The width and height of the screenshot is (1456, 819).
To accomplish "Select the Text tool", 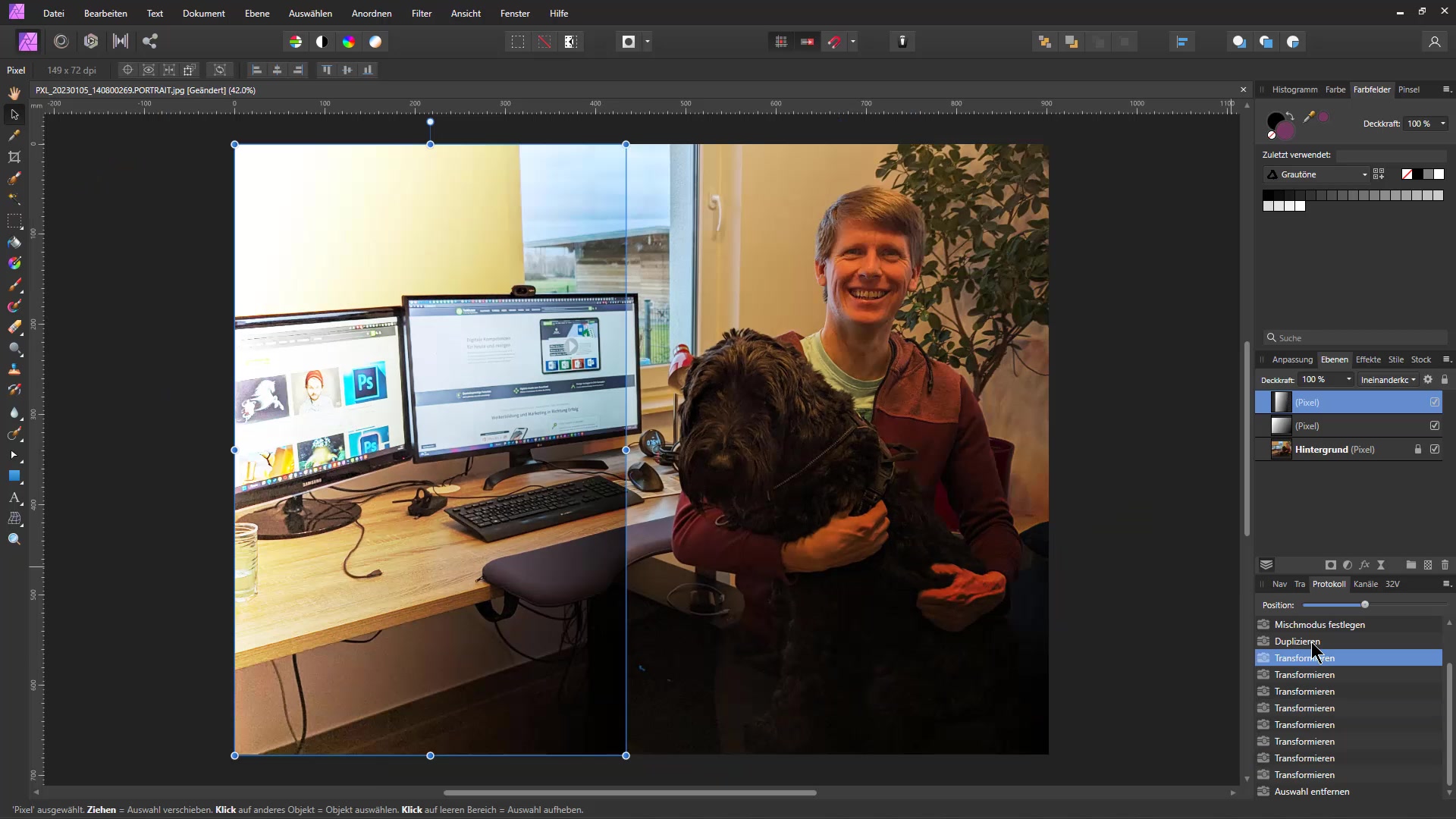I will coord(14,497).
